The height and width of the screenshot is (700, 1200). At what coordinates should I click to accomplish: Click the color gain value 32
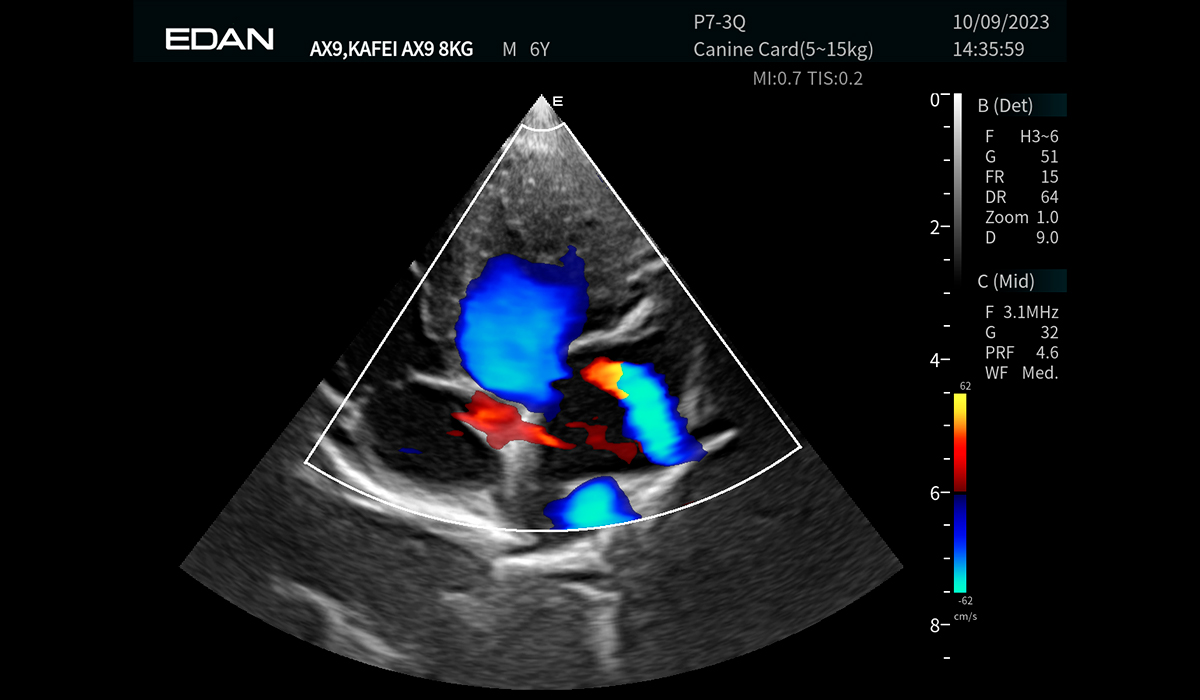tap(1049, 332)
